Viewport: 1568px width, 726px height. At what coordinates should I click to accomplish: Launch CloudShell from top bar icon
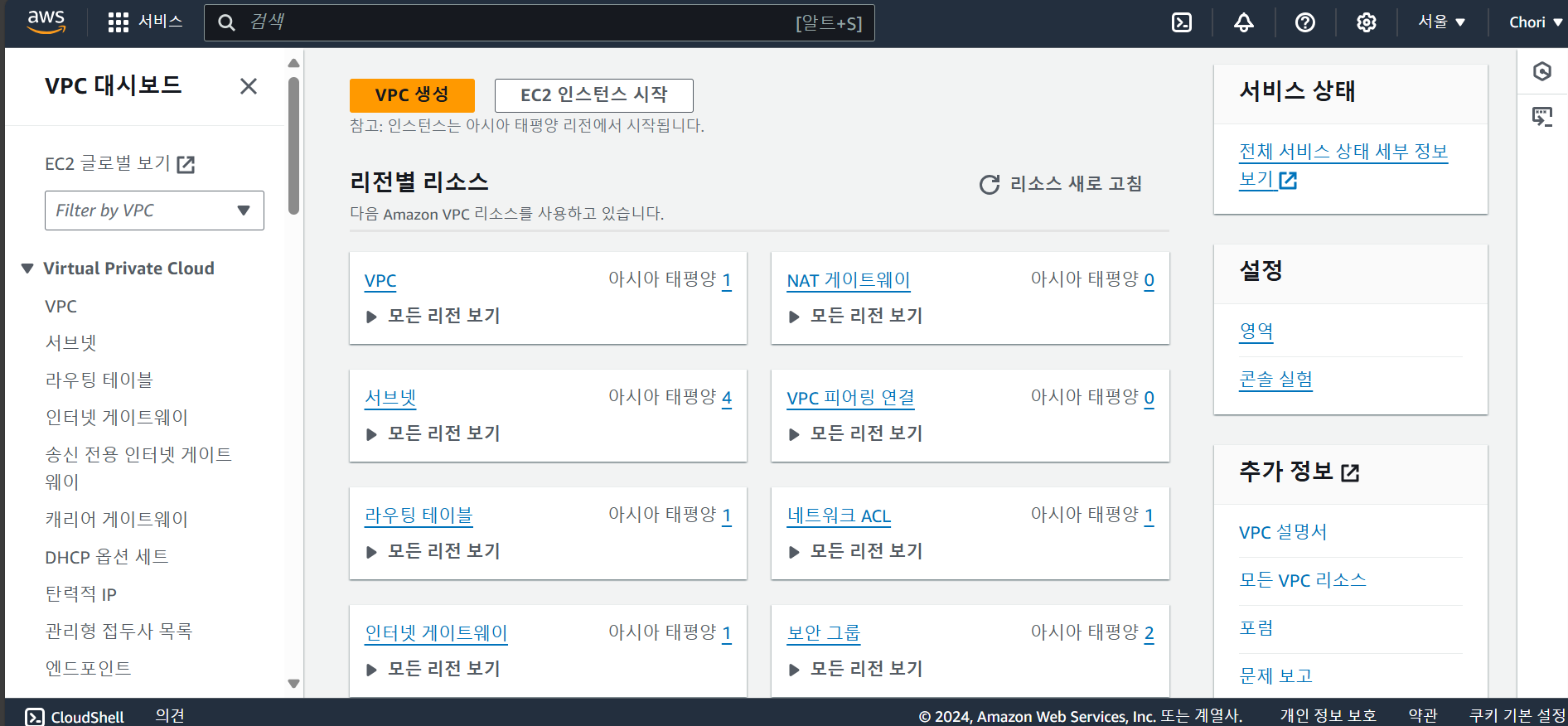click(x=1182, y=22)
